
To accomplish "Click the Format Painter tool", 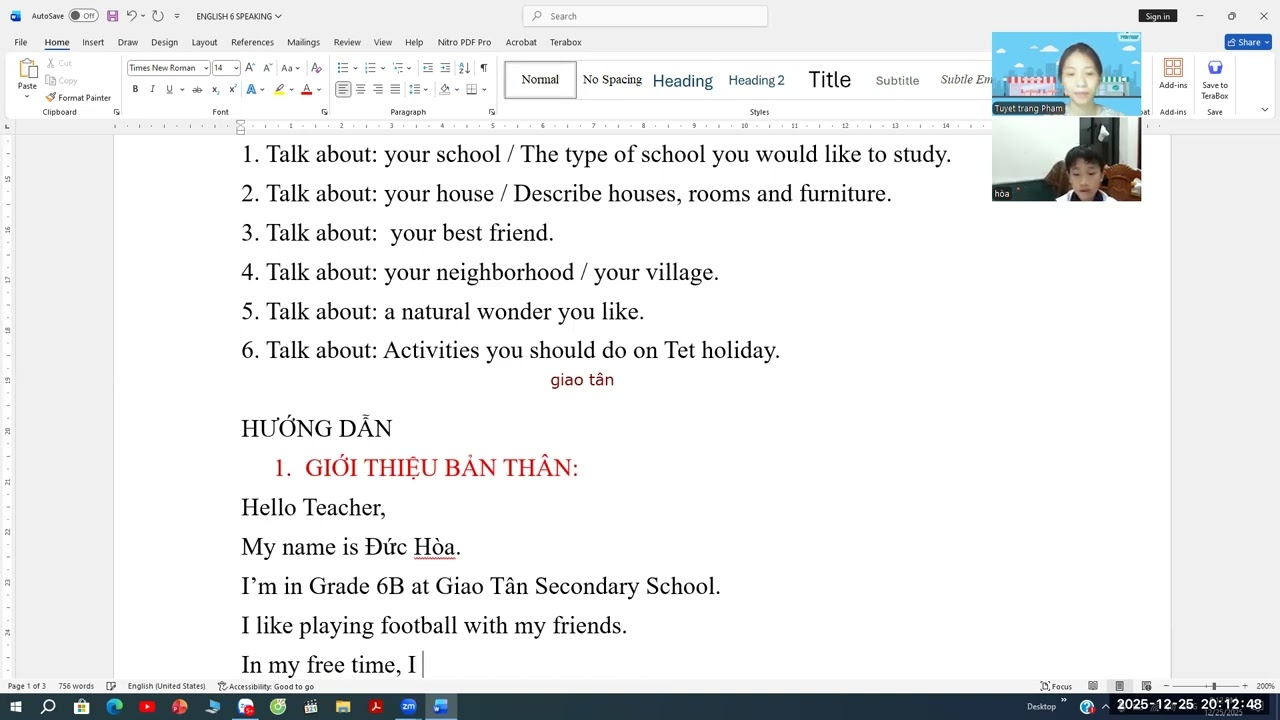I will pos(78,98).
